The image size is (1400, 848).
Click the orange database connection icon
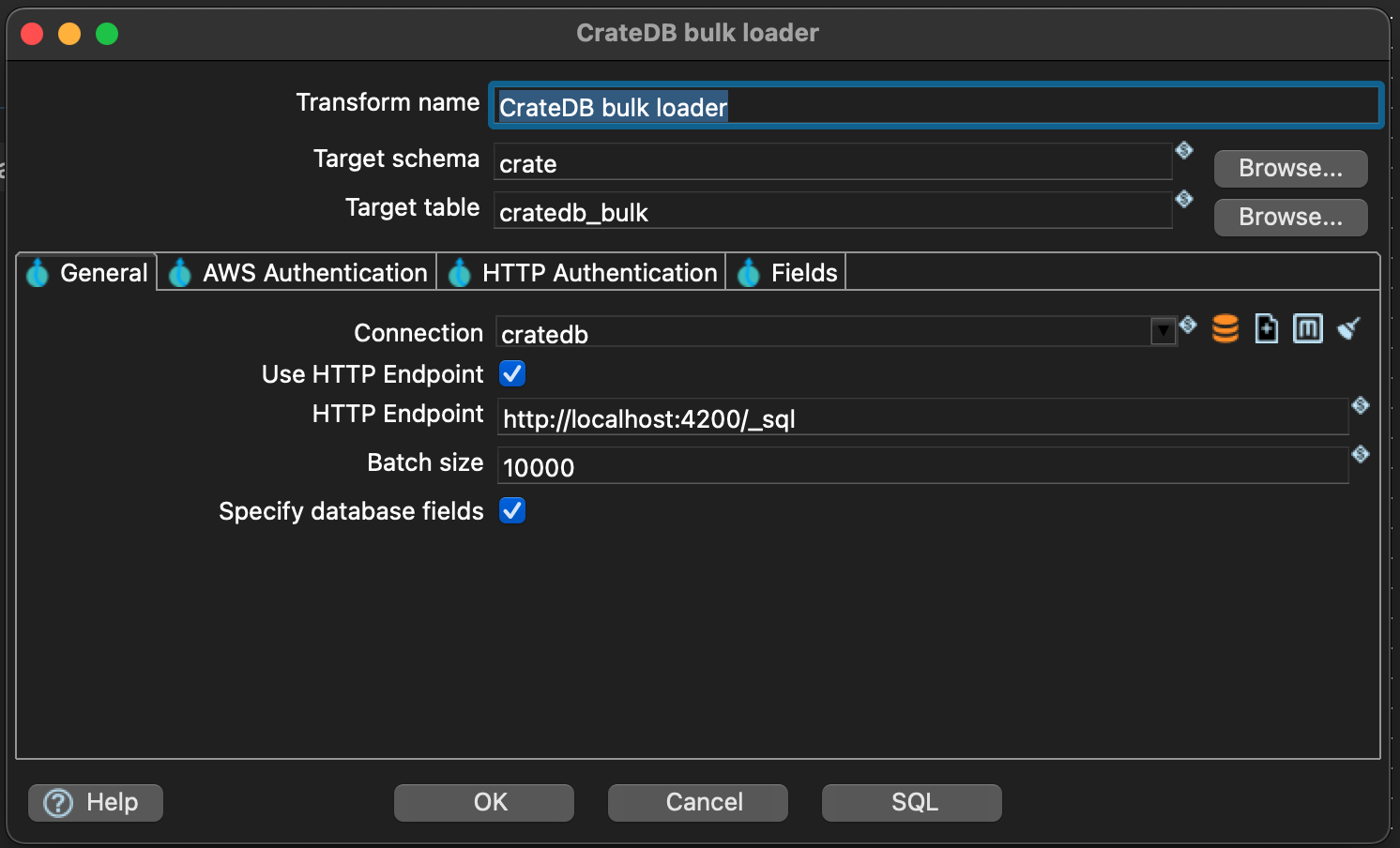[1225, 328]
